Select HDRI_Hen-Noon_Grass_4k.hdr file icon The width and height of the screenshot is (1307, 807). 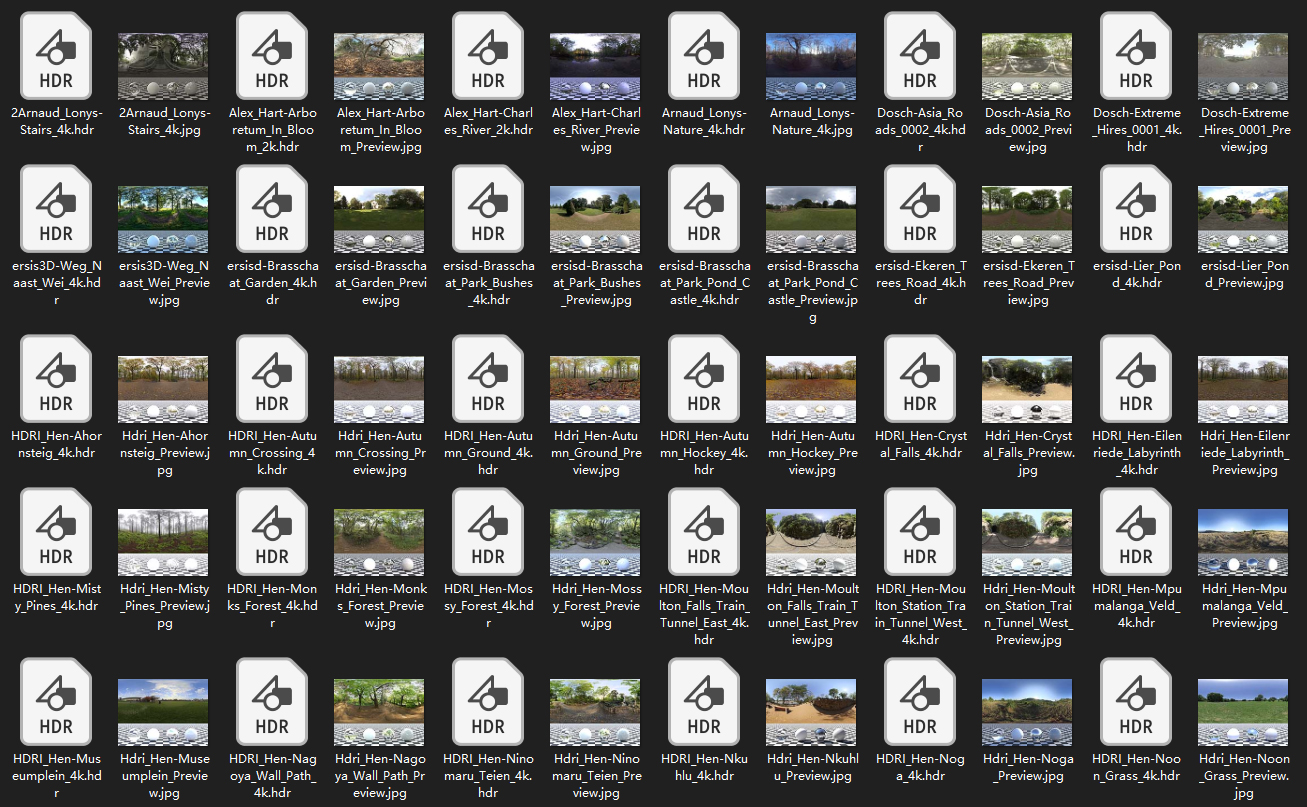coord(1136,703)
